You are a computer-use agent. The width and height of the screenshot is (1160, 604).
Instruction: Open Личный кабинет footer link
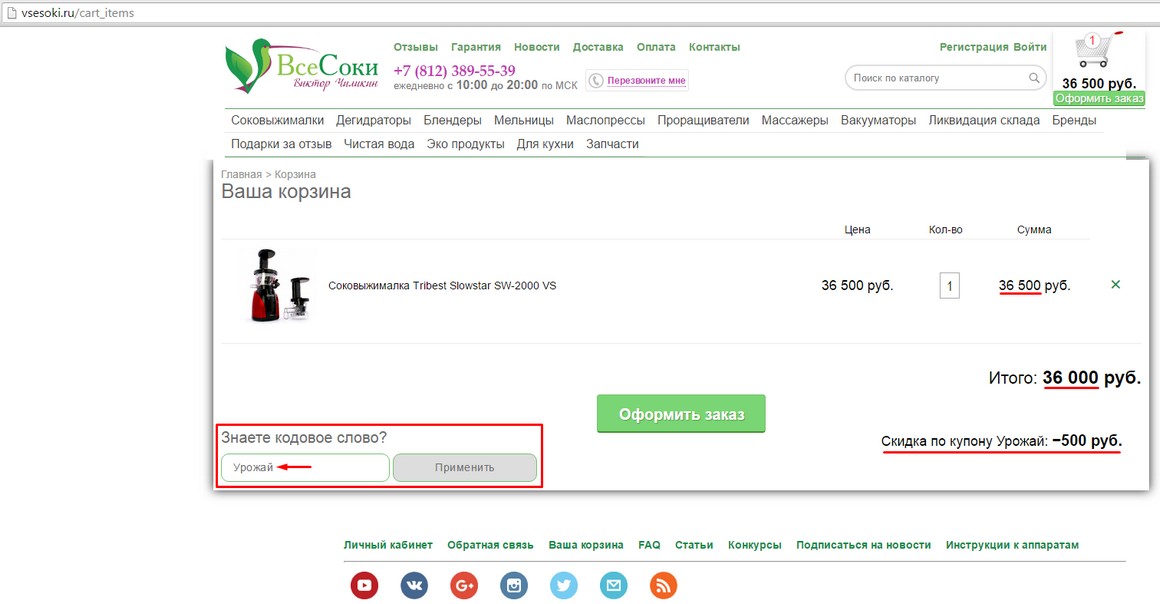point(388,545)
